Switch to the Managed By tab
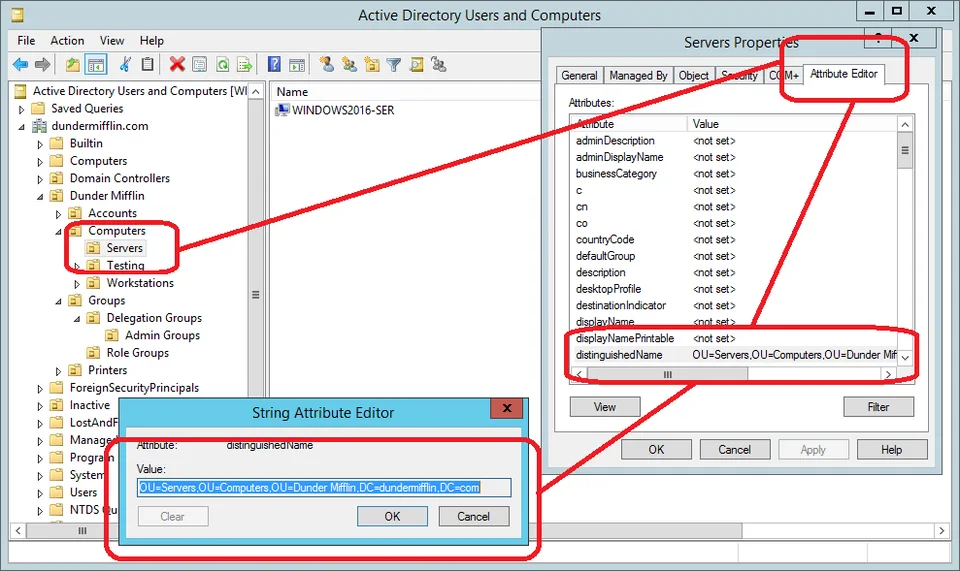The image size is (960, 571). click(x=638, y=75)
